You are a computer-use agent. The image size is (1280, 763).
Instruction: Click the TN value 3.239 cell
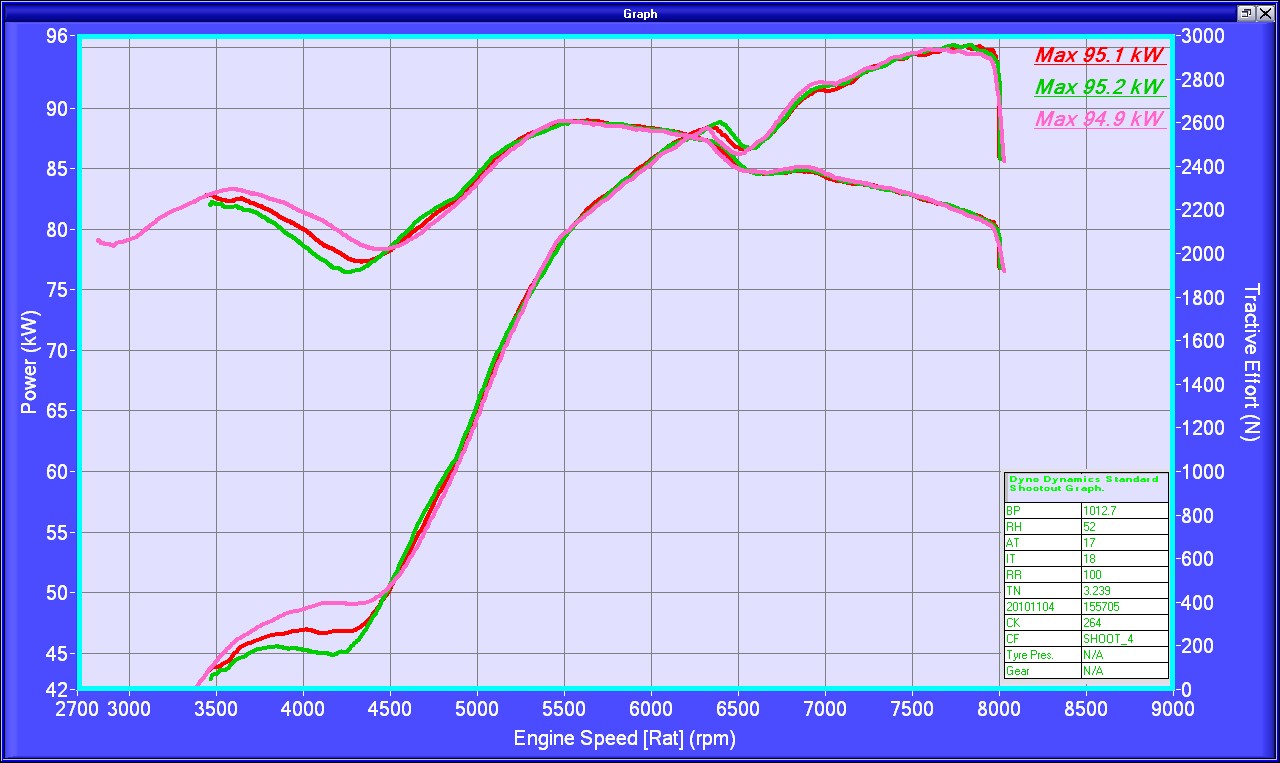coord(1124,590)
